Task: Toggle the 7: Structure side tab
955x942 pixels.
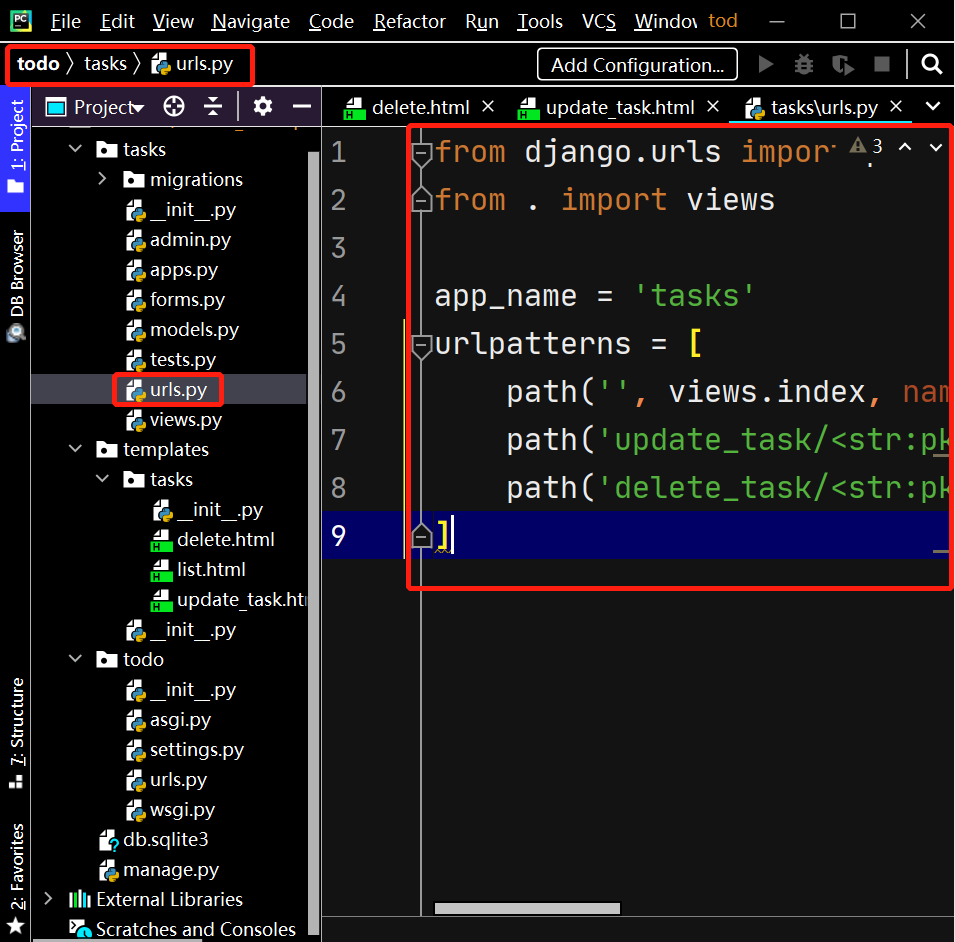Action: pyautogui.click(x=16, y=733)
